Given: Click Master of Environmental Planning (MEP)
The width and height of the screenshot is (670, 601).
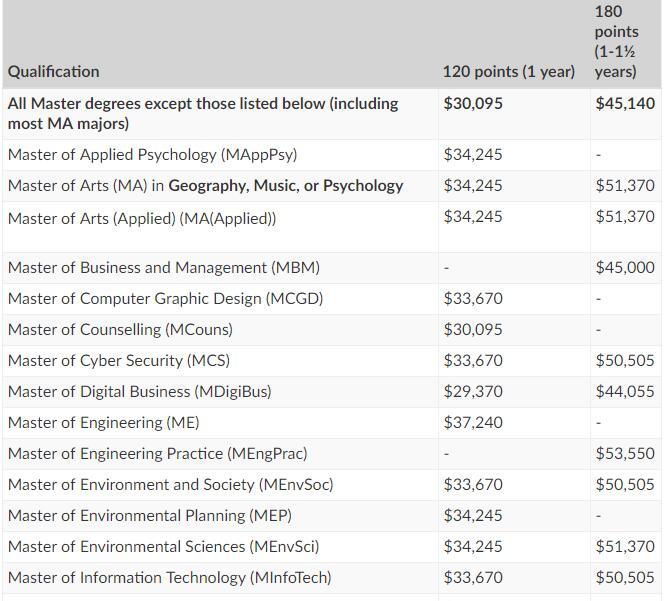Looking at the screenshot, I should tap(150, 515).
